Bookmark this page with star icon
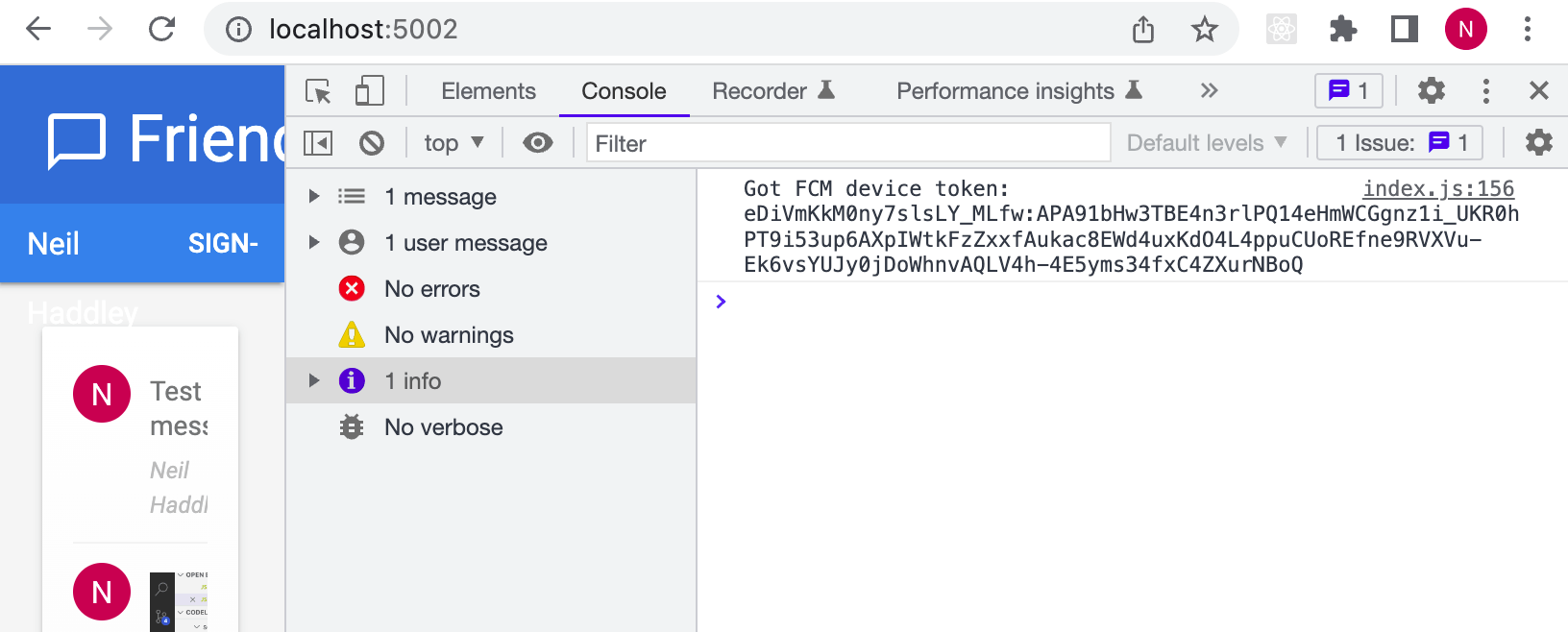This screenshot has width=1568, height=632. point(1204,29)
